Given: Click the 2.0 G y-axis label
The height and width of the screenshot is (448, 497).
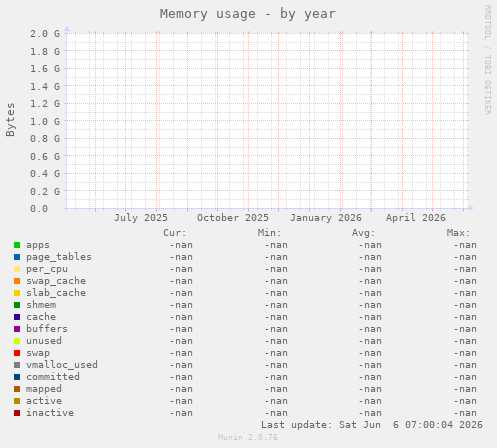Looking at the screenshot, I should tap(45, 34).
